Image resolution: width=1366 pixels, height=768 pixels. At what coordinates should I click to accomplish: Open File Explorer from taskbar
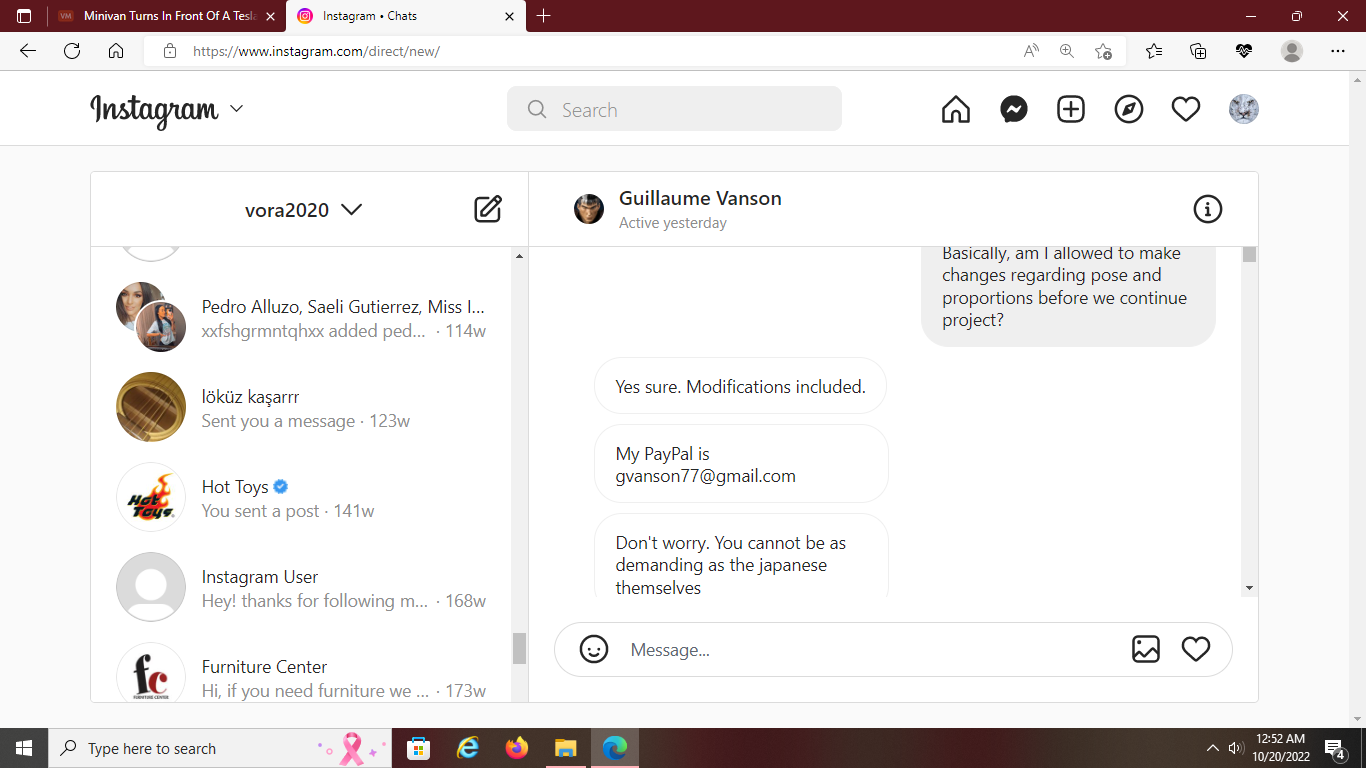(x=565, y=748)
